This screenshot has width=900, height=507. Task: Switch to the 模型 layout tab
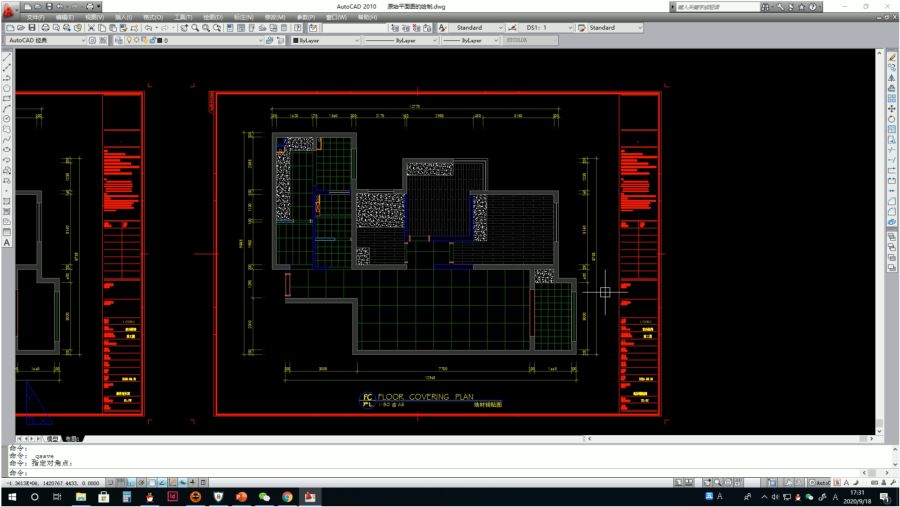(x=52, y=438)
